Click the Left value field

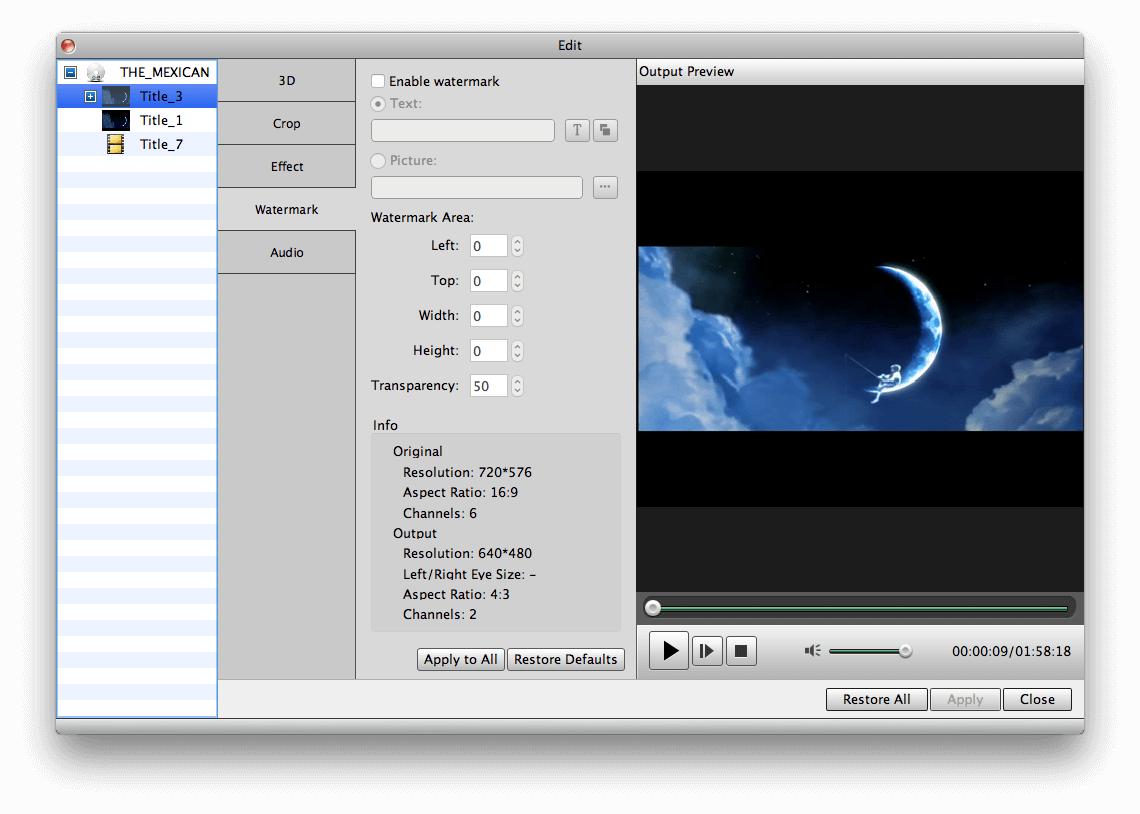click(489, 246)
